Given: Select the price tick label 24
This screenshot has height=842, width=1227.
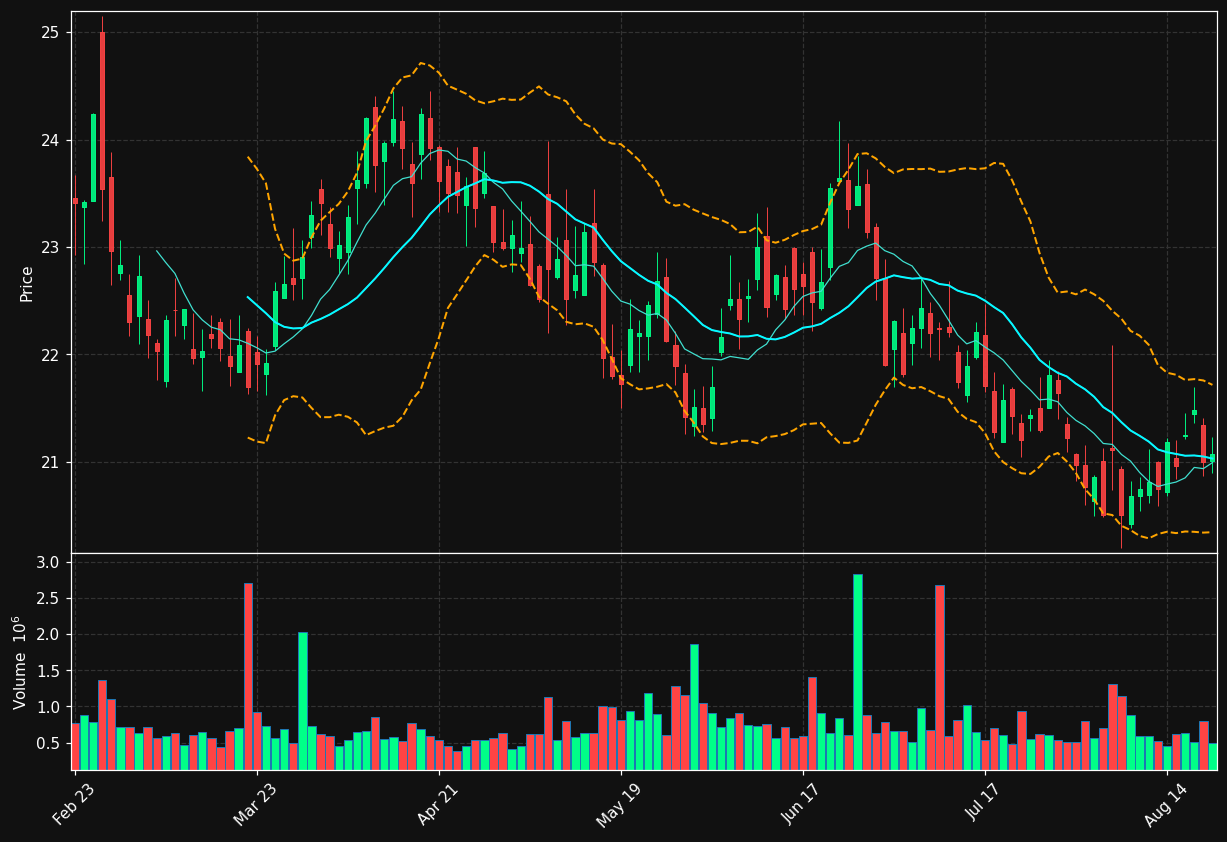Looking at the screenshot, I should click(50, 140).
